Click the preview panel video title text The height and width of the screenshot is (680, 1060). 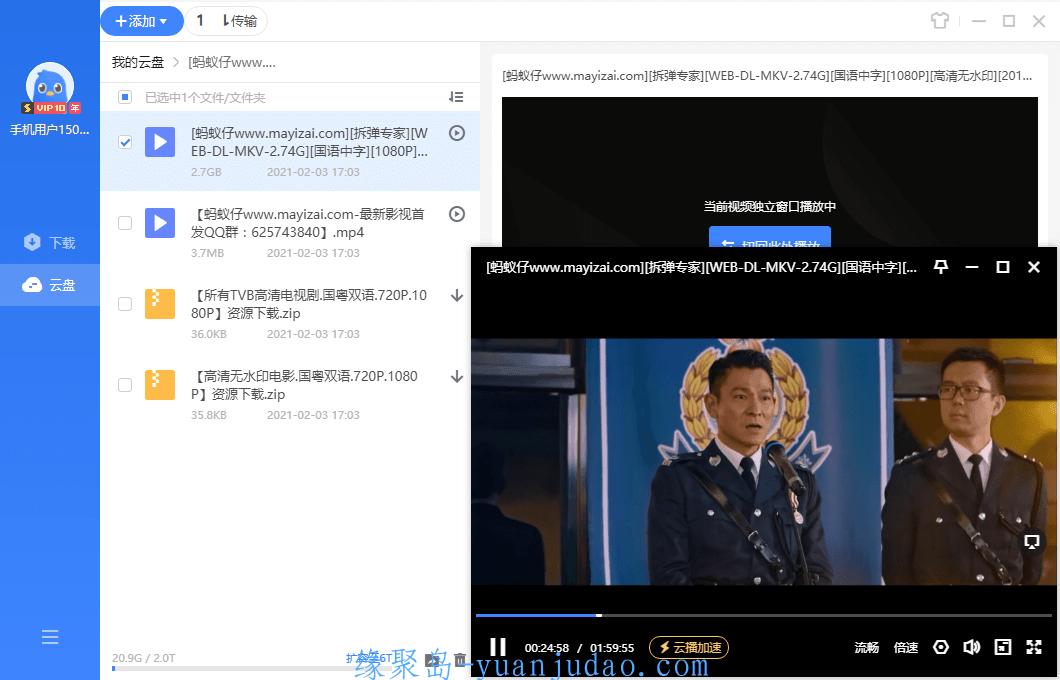pyautogui.click(x=767, y=76)
